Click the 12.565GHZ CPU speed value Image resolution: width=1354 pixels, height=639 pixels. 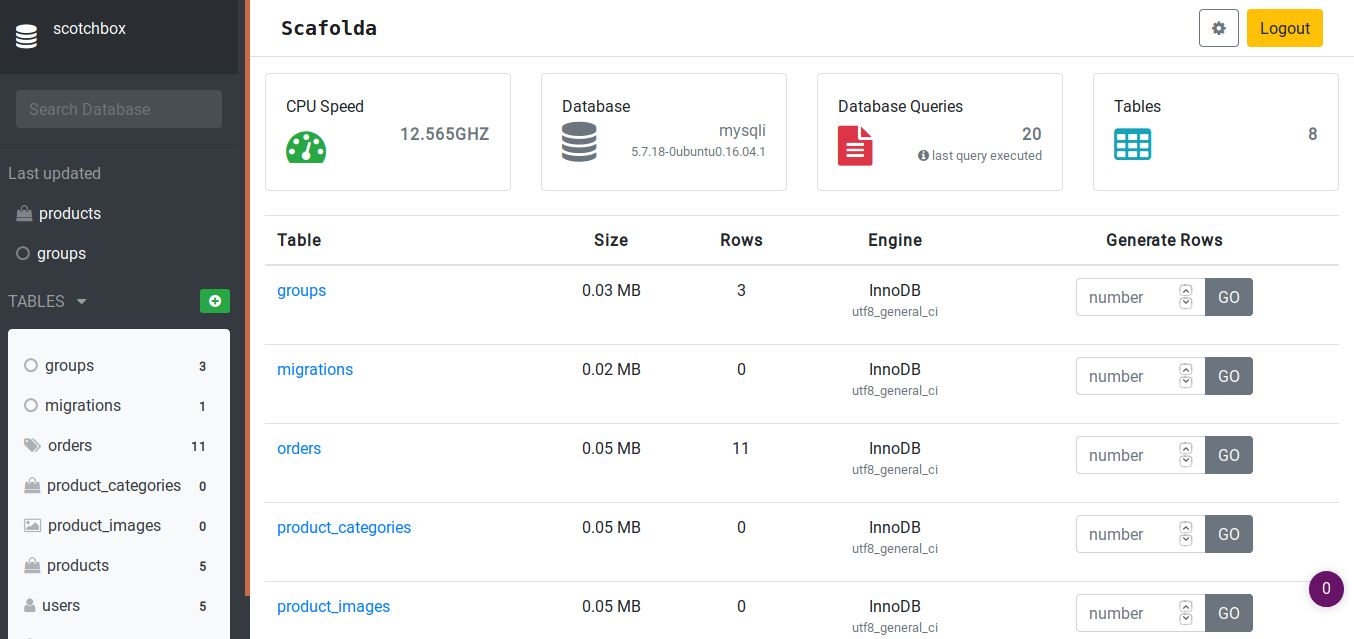(445, 134)
